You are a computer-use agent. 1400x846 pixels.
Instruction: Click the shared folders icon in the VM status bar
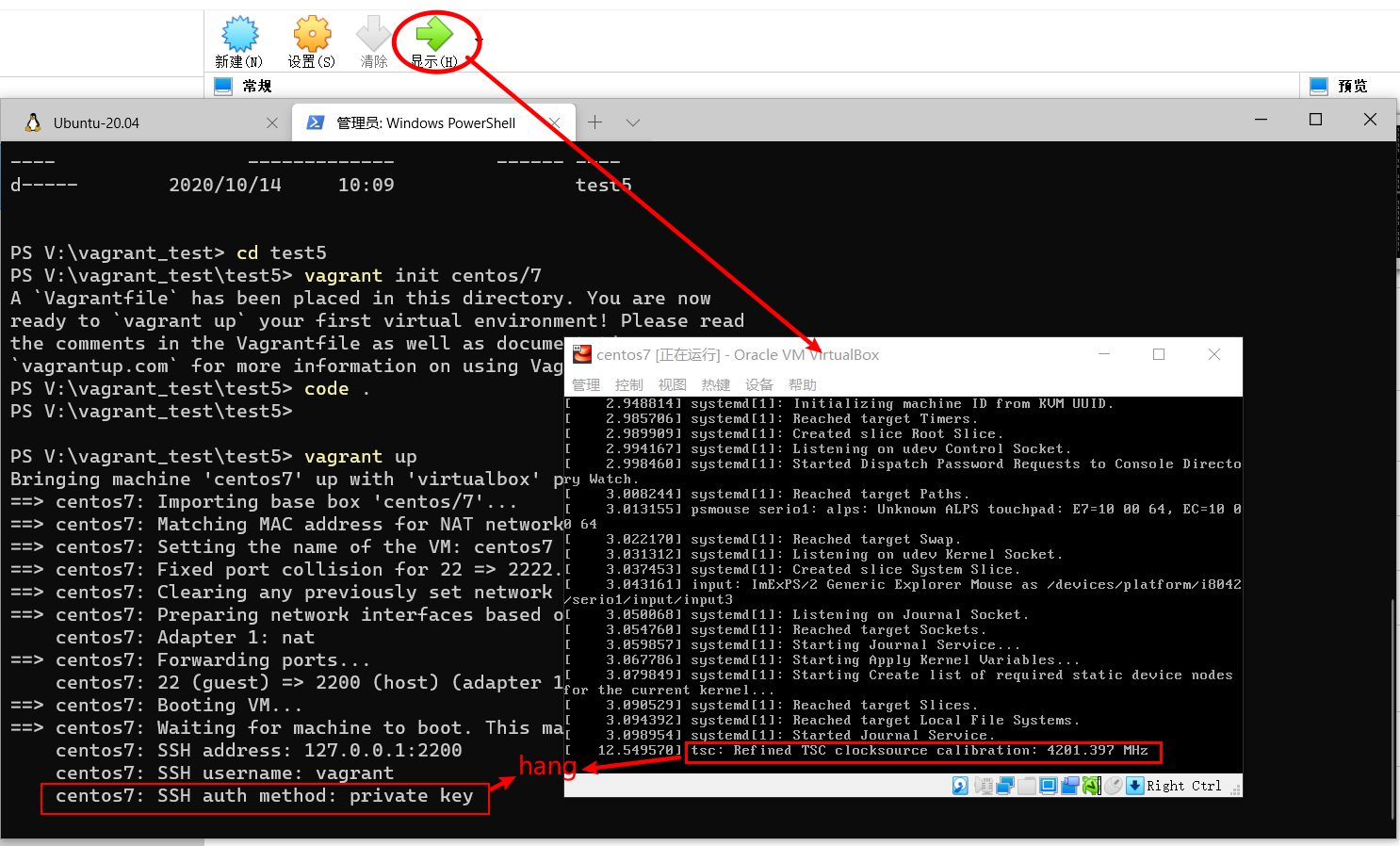[x=1027, y=786]
